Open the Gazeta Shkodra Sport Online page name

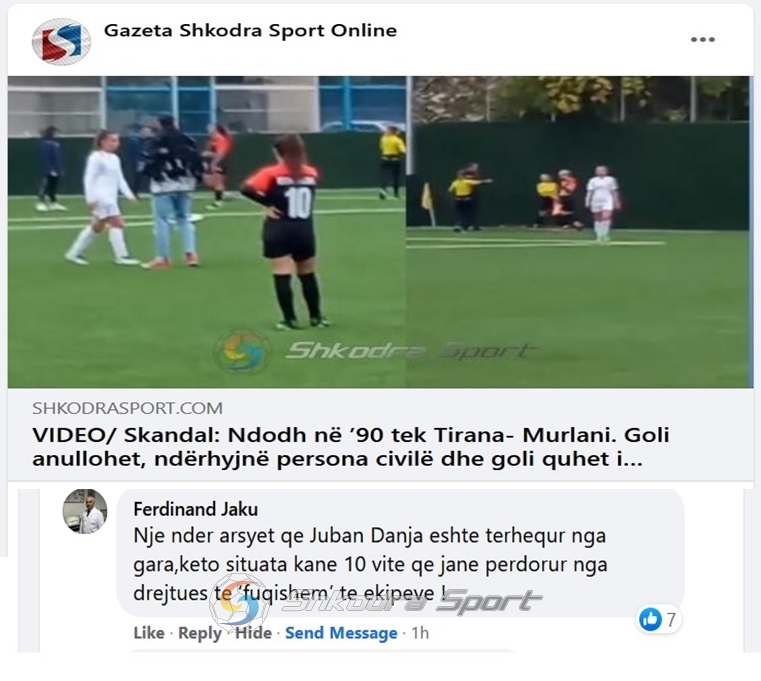(250, 30)
